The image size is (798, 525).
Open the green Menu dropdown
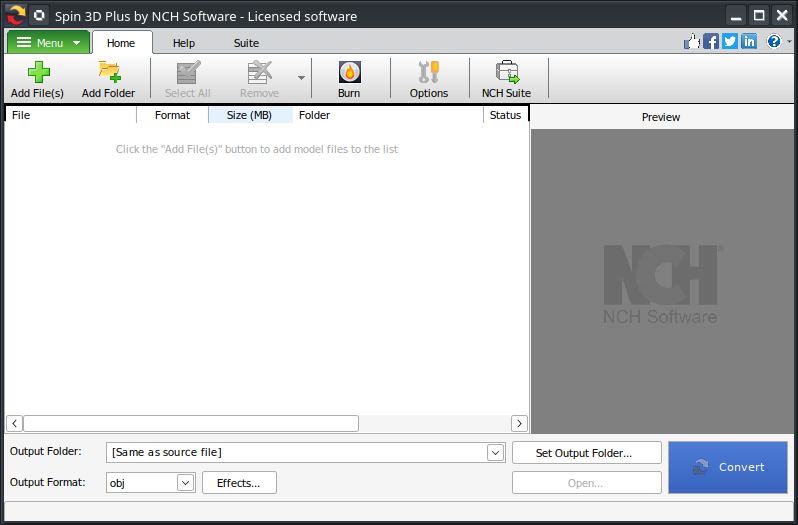pyautogui.click(x=48, y=42)
